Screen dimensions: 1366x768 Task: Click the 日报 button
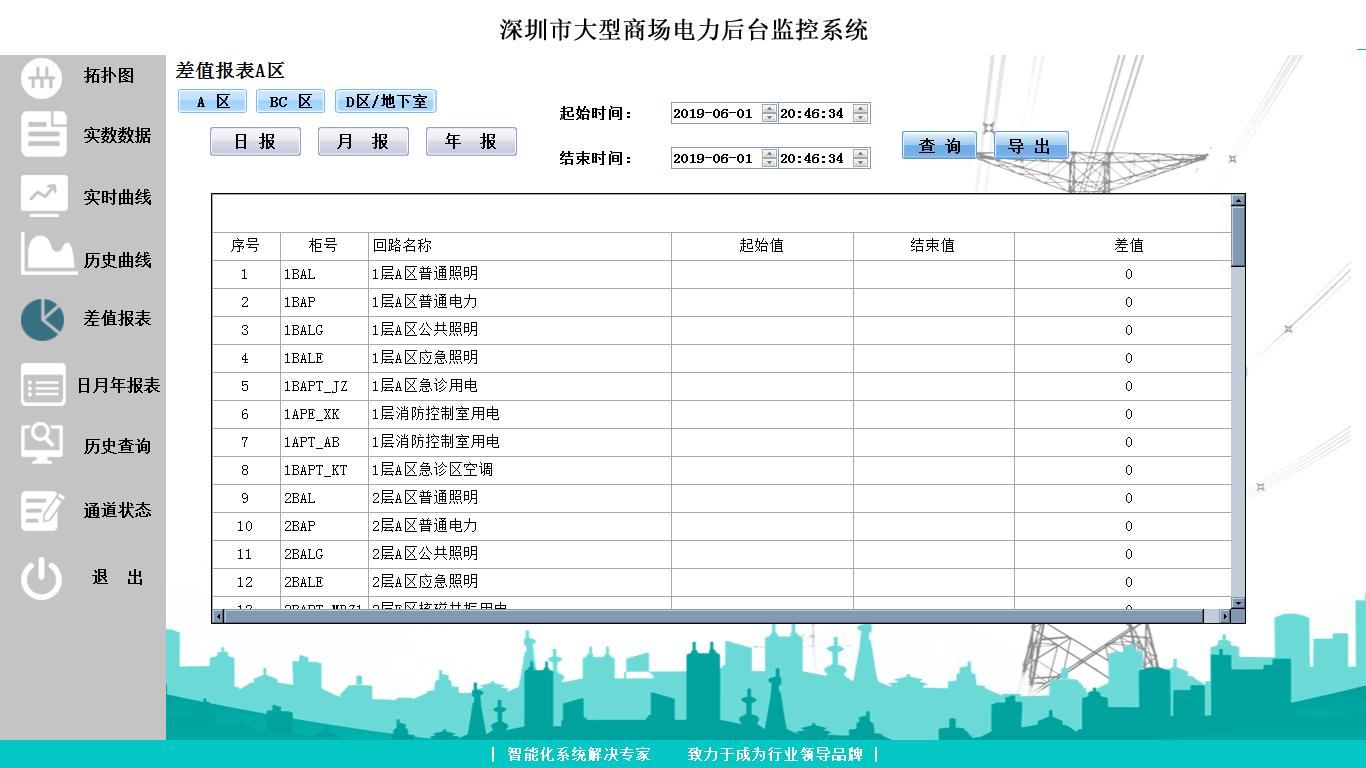(255, 142)
